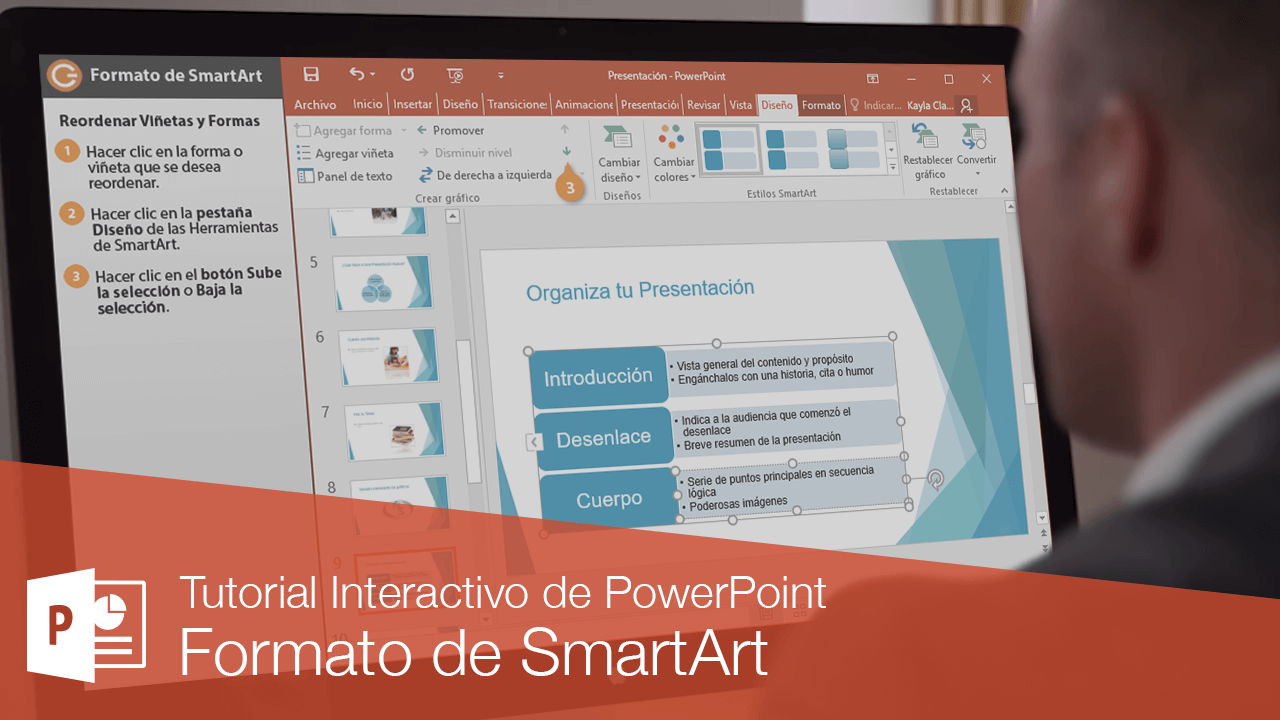1280x720 pixels.
Task: Toggle the Panel de texto button
Action: click(x=346, y=176)
